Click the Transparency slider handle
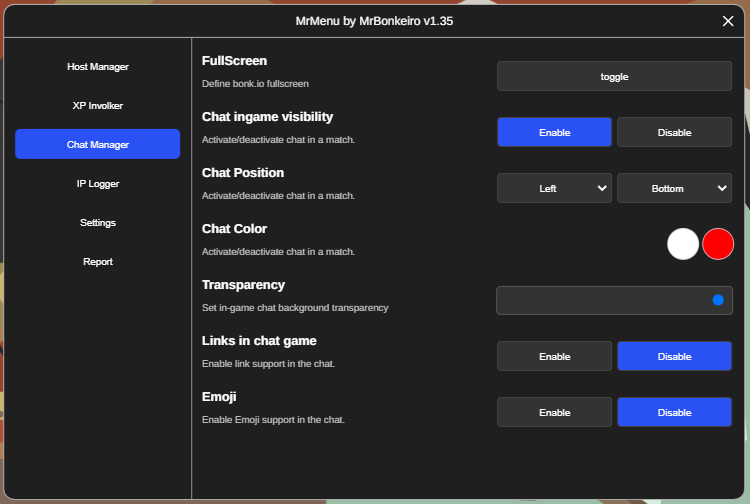 tap(718, 300)
